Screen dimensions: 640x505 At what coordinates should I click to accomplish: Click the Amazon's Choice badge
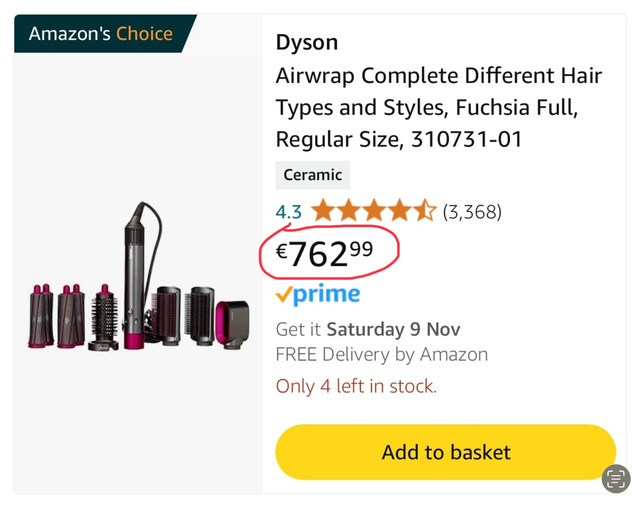pos(100,34)
